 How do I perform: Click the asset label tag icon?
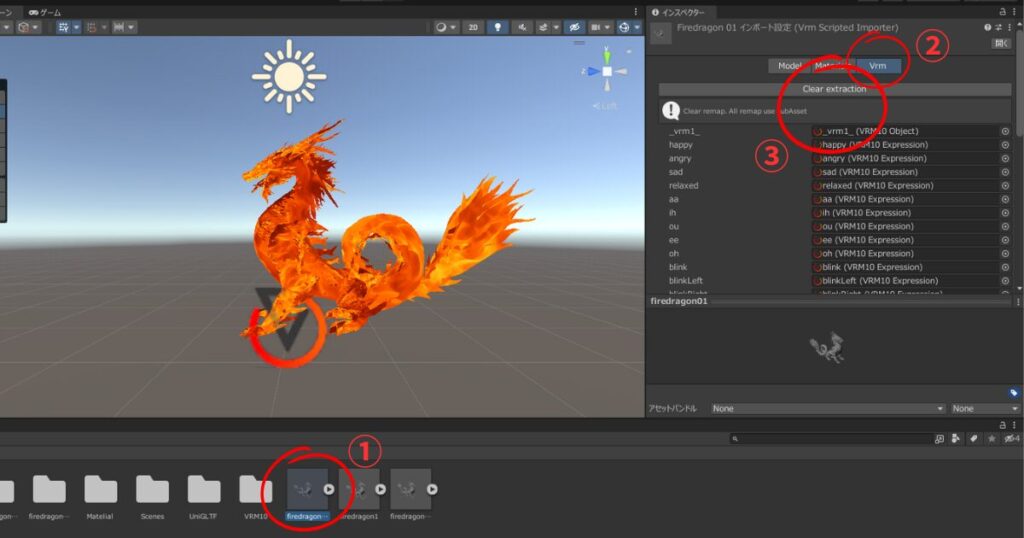1014,393
